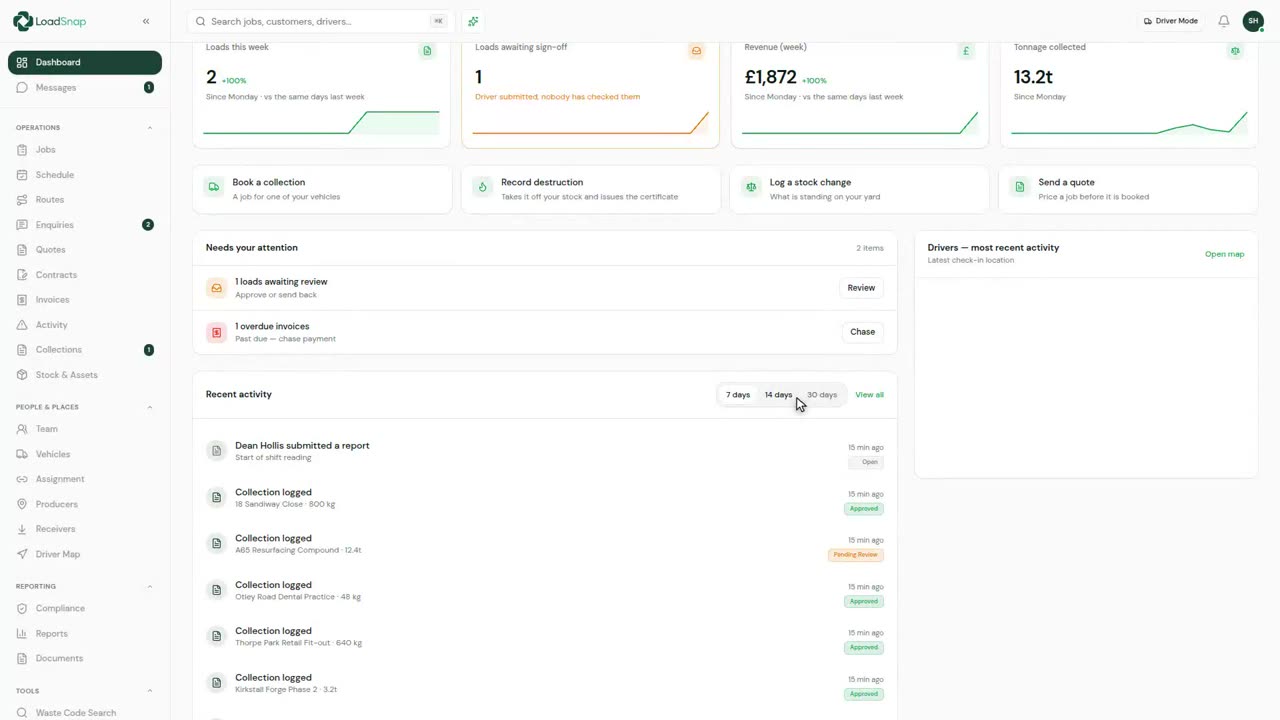Click the red icon beside overdue invoices
This screenshot has height=720, width=1280.
pyautogui.click(x=216, y=332)
